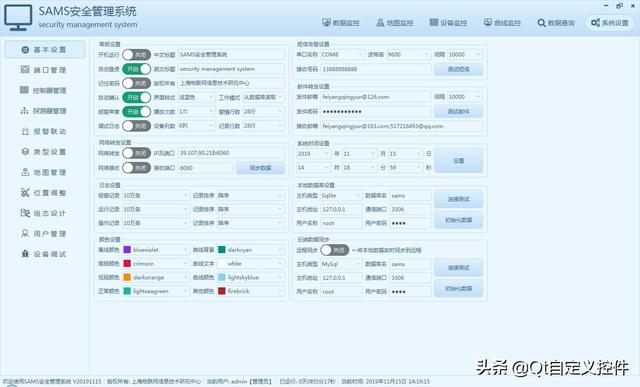Focus the 英文标题 text field
Screen dimensions: 640x387
pyautogui.click(x=231, y=69)
